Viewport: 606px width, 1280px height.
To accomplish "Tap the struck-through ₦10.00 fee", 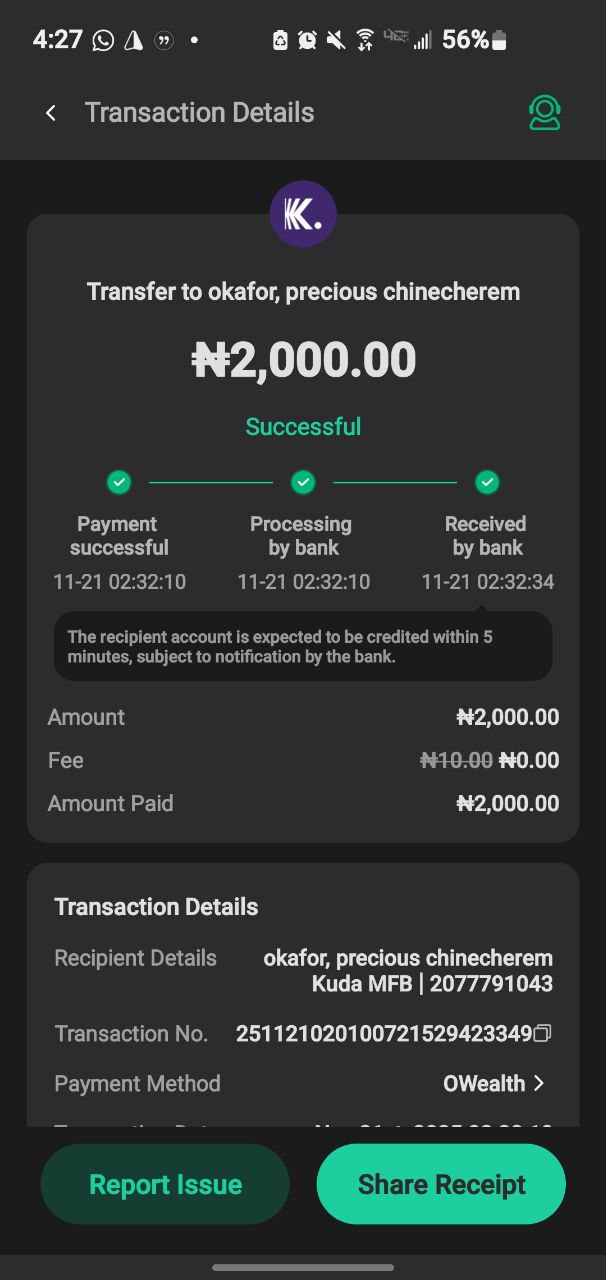I will tap(456, 761).
